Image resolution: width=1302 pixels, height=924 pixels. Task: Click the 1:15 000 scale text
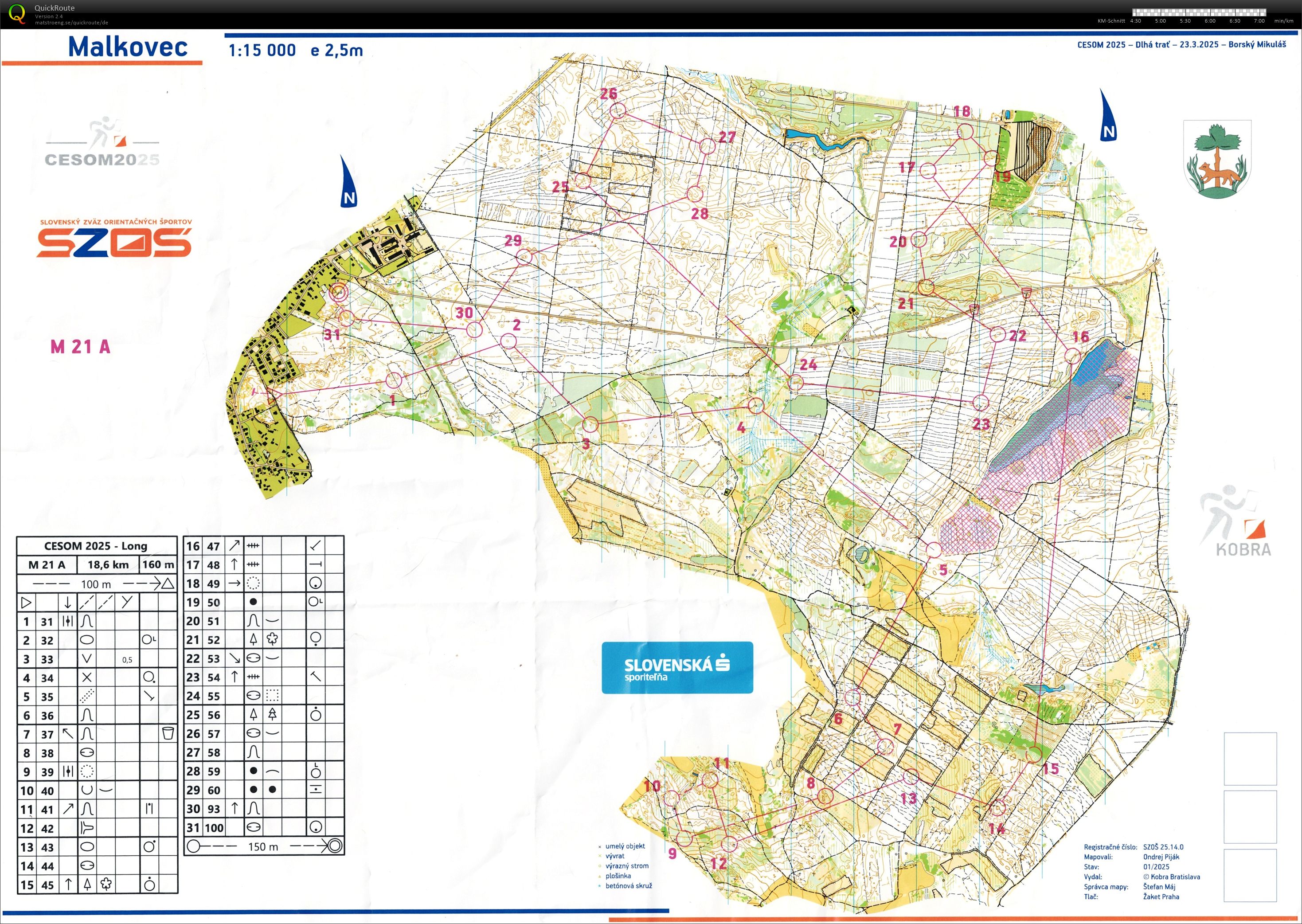(262, 50)
